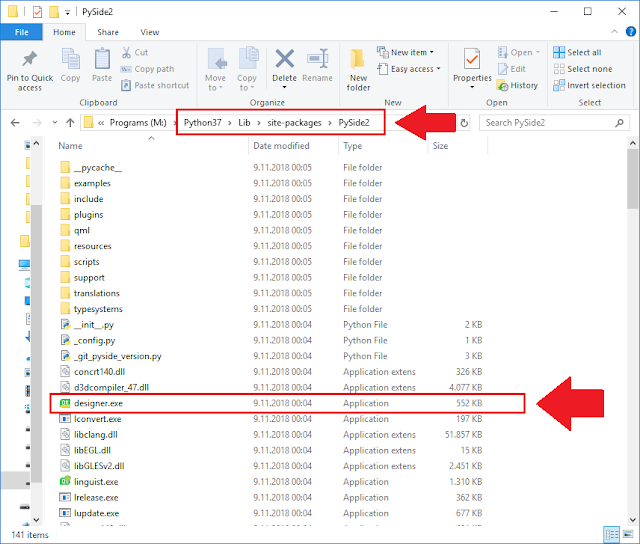Open the Open dropdown in ribbon
Screen dimensions: 640x544
tap(519, 52)
